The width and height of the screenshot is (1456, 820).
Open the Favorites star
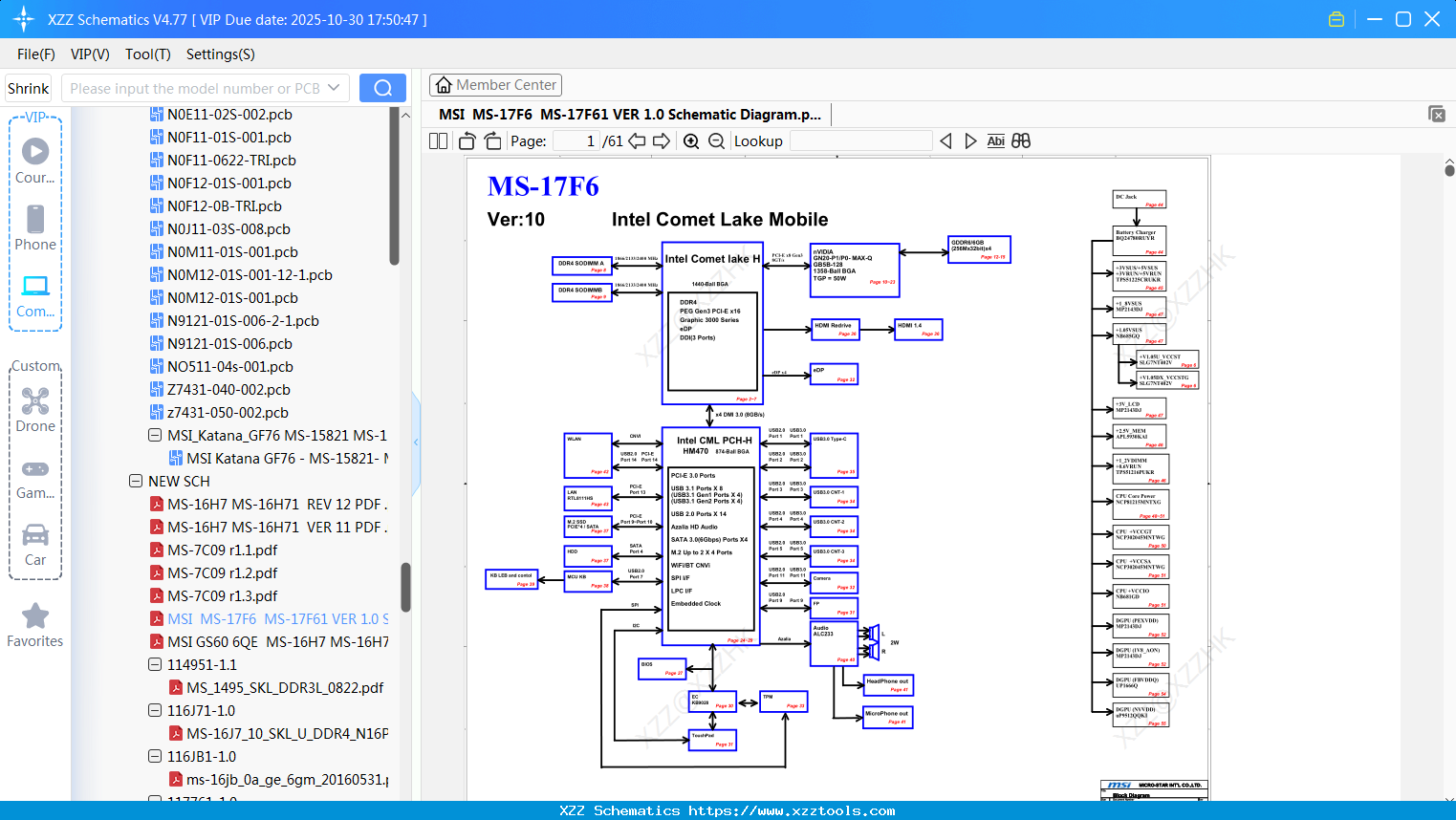(x=35, y=626)
